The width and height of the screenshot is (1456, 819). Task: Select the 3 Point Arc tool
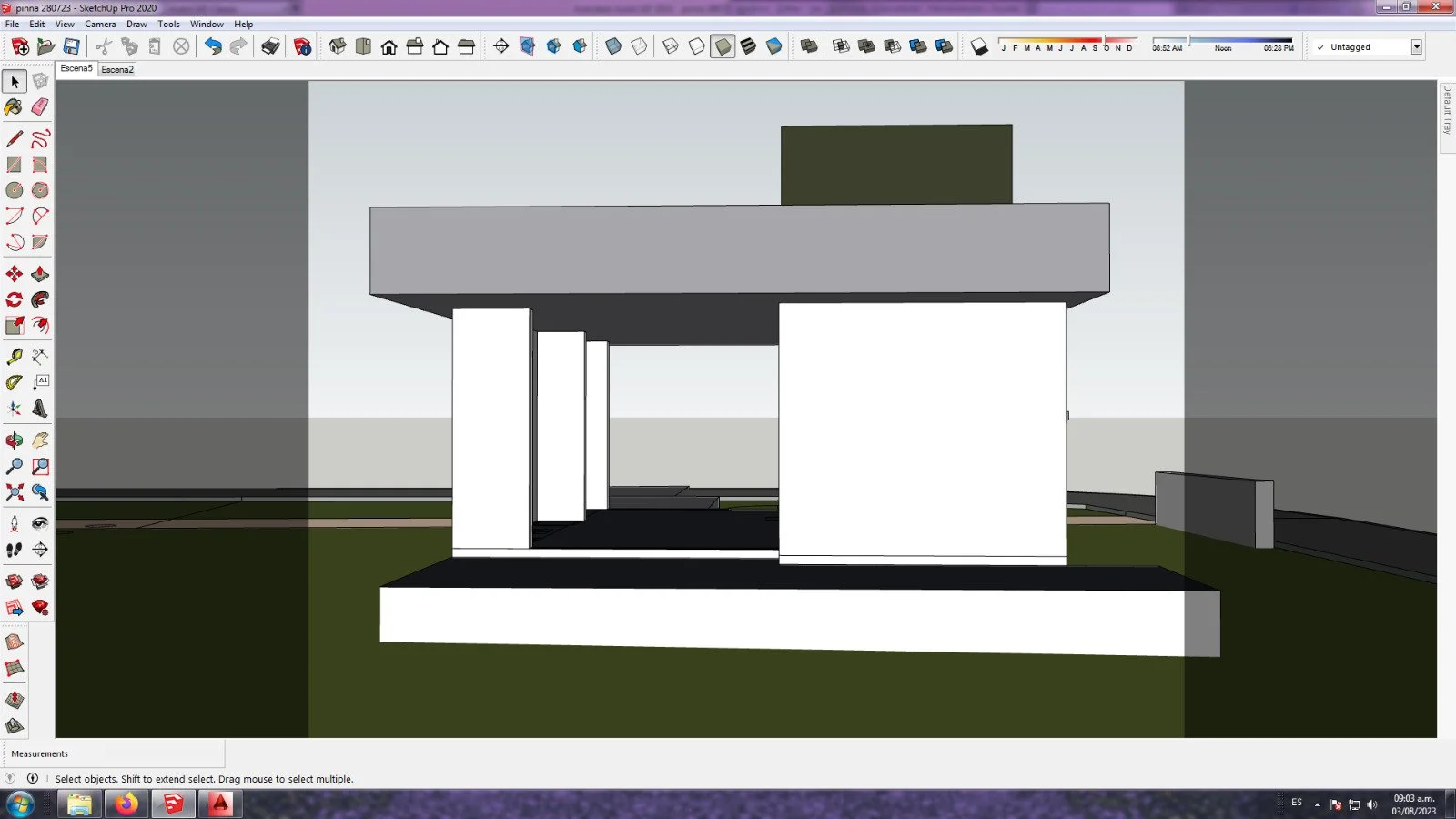click(15, 242)
